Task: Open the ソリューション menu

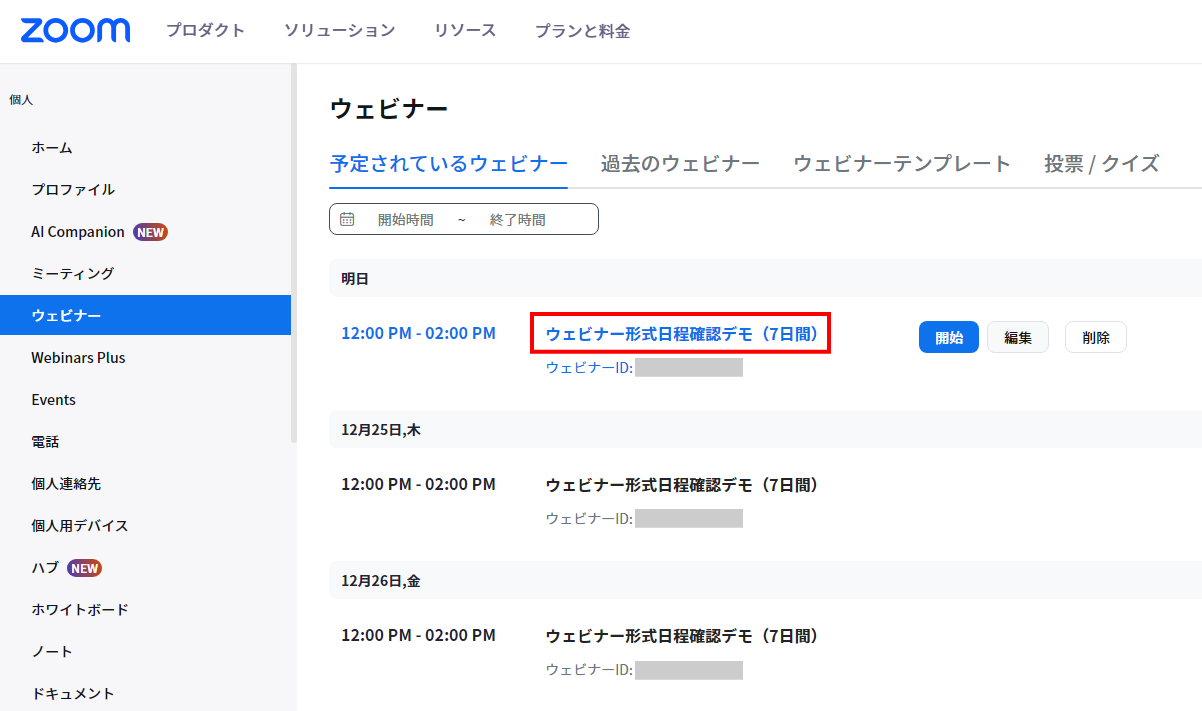Action: pyautogui.click(x=339, y=31)
